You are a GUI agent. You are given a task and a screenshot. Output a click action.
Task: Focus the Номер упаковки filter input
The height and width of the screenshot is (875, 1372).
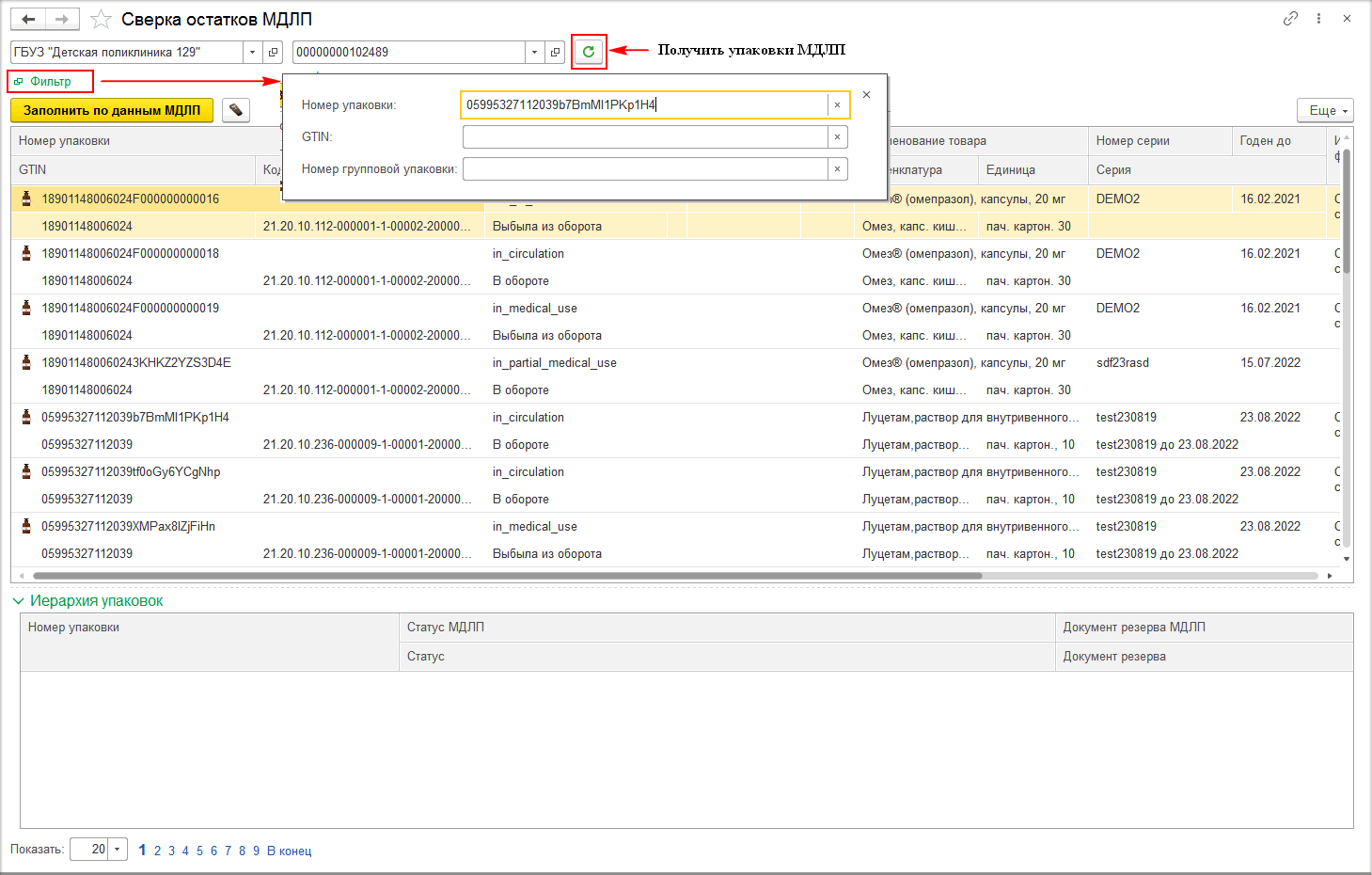tap(645, 105)
